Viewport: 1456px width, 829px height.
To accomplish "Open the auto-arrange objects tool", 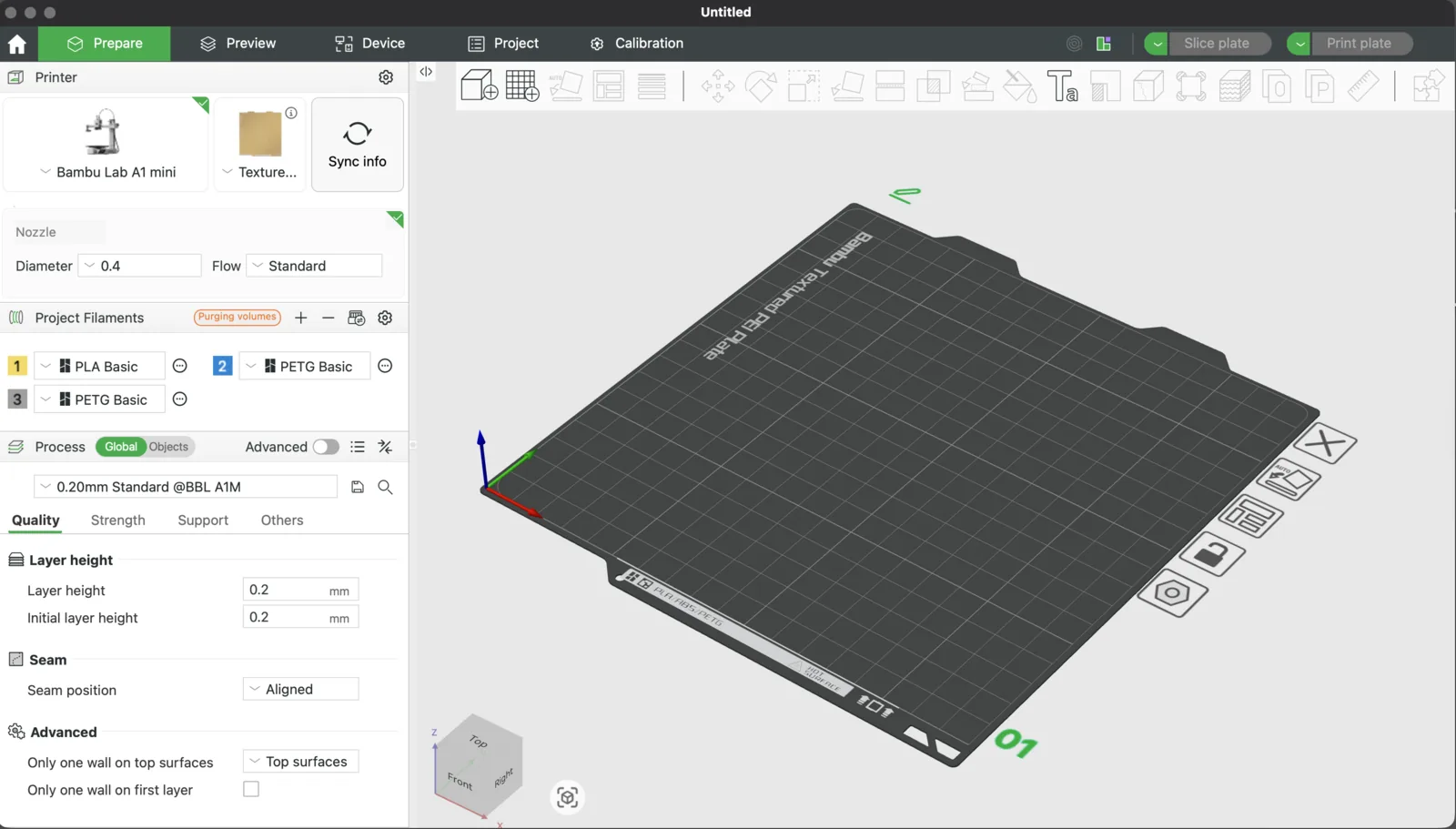I will [x=609, y=86].
